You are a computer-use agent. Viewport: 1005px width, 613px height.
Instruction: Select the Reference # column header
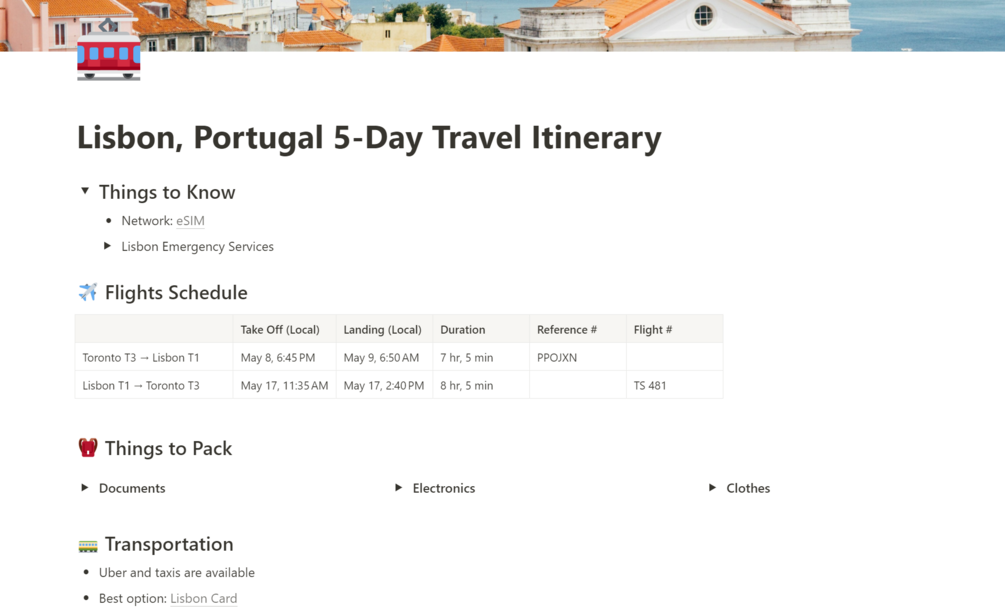tap(567, 329)
